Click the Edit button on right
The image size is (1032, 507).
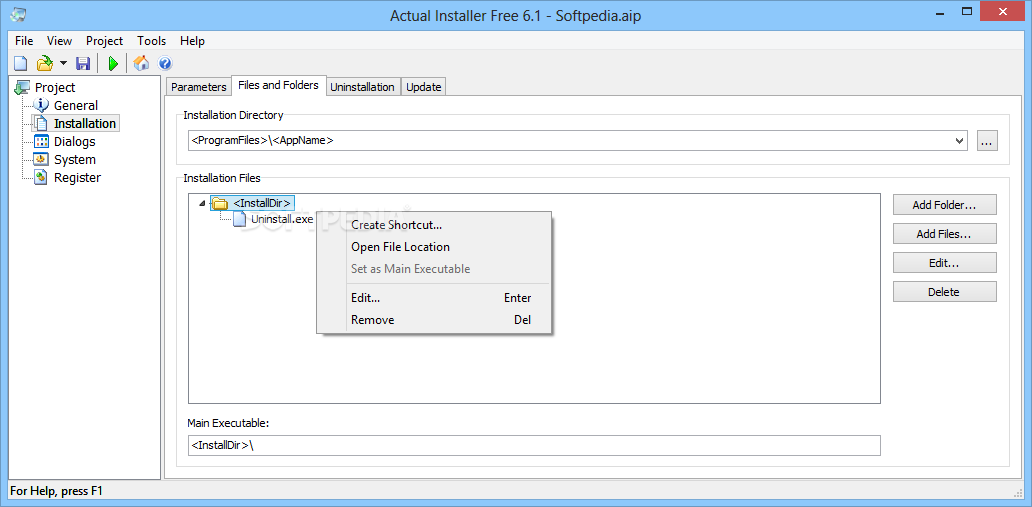(x=944, y=263)
